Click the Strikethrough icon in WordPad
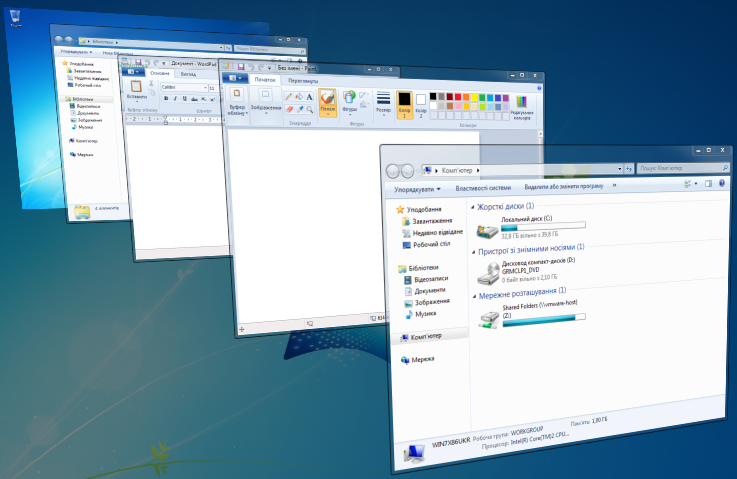The width and height of the screenshot is (737, 479). [194, 99]
